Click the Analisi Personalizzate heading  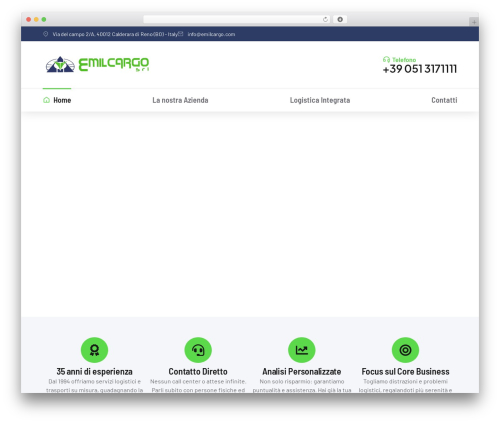[x=302, y=371]
